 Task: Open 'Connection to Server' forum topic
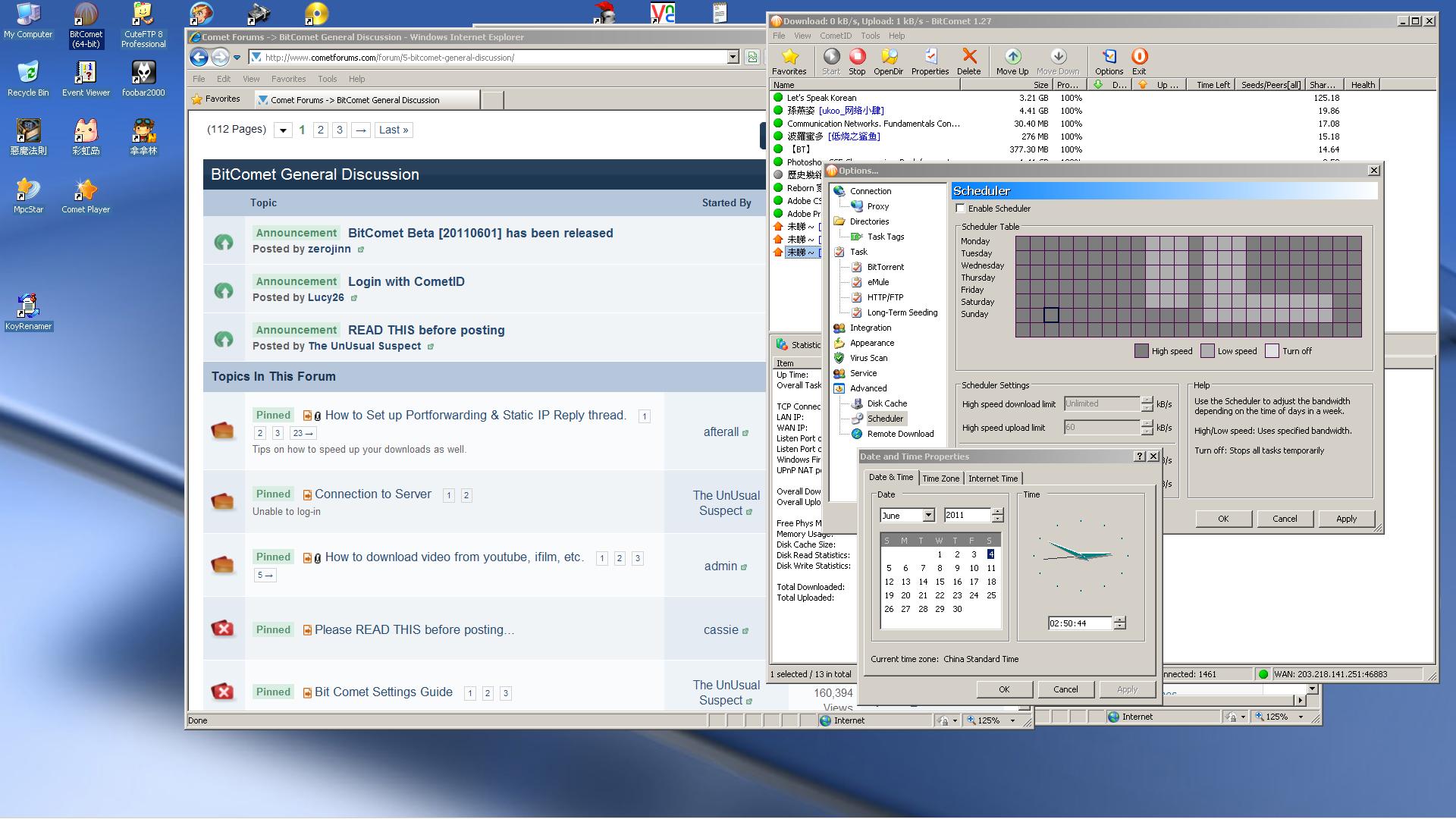pyautogui.click(x=373, y=494)
